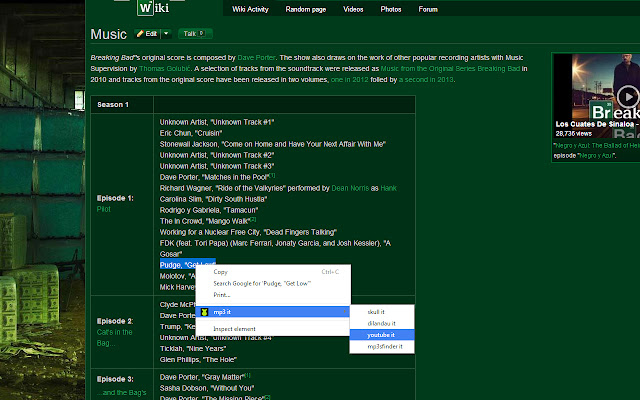640x400 pixels.
Task: Click the Edit button
Action: (147, 34)
